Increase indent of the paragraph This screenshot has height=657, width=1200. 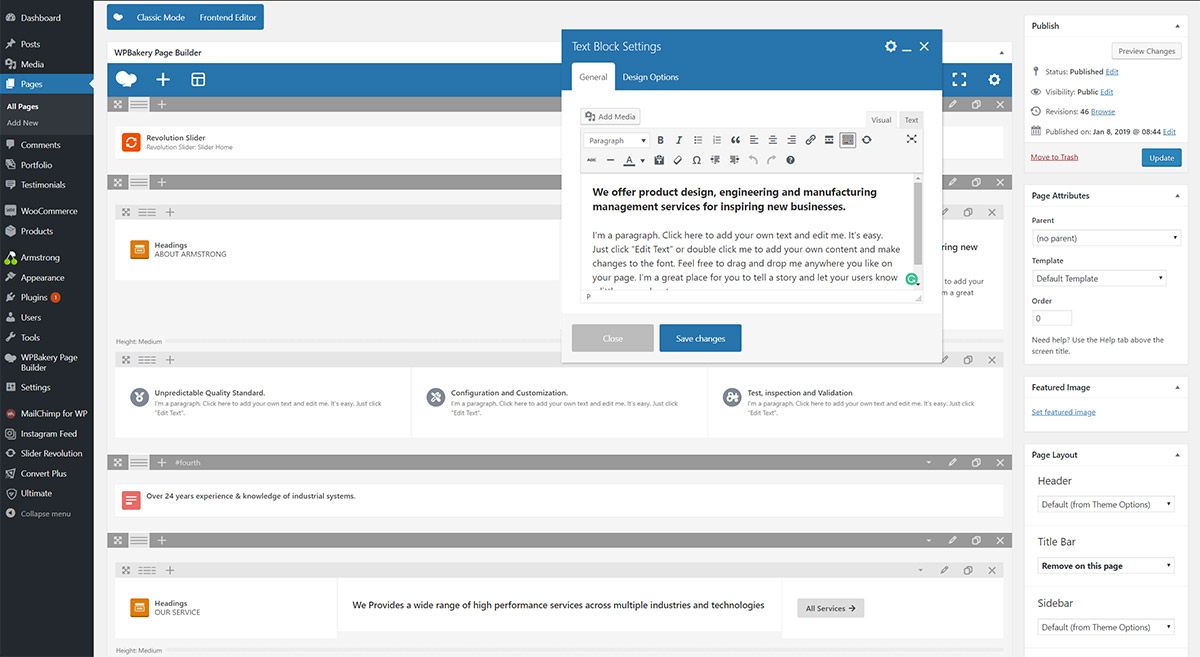(x=735, y=160)
